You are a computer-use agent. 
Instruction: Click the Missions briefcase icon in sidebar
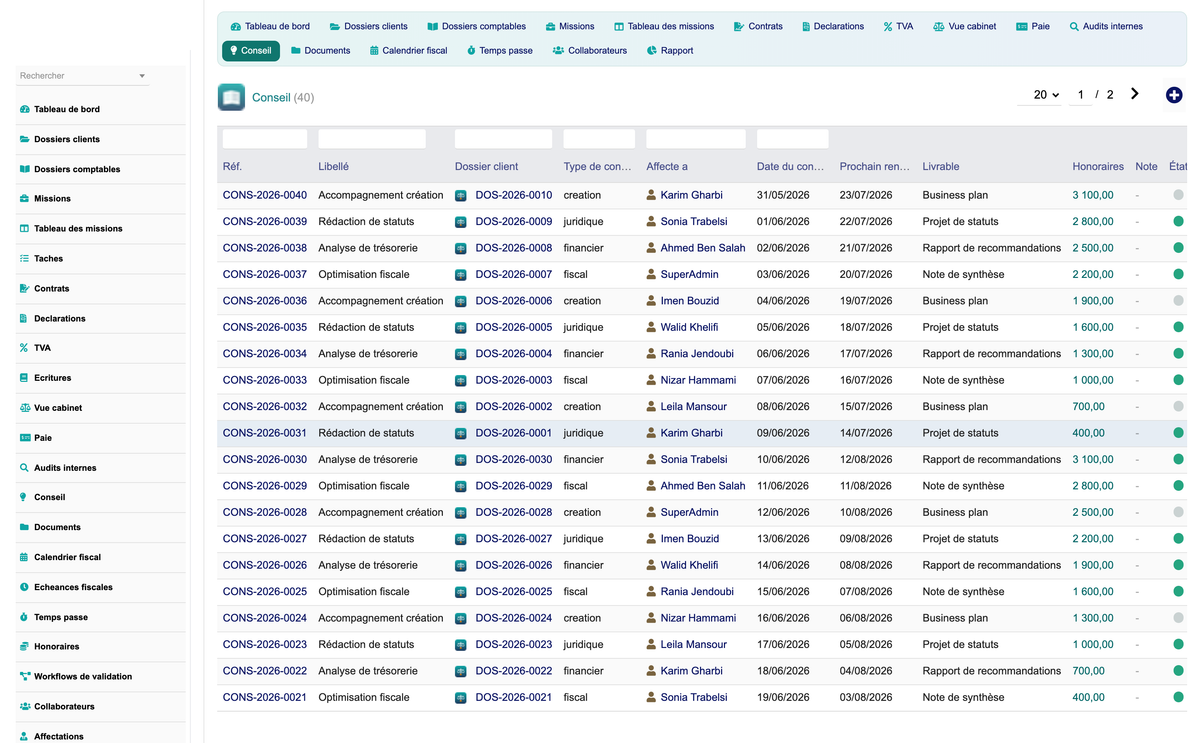(24, 199)
